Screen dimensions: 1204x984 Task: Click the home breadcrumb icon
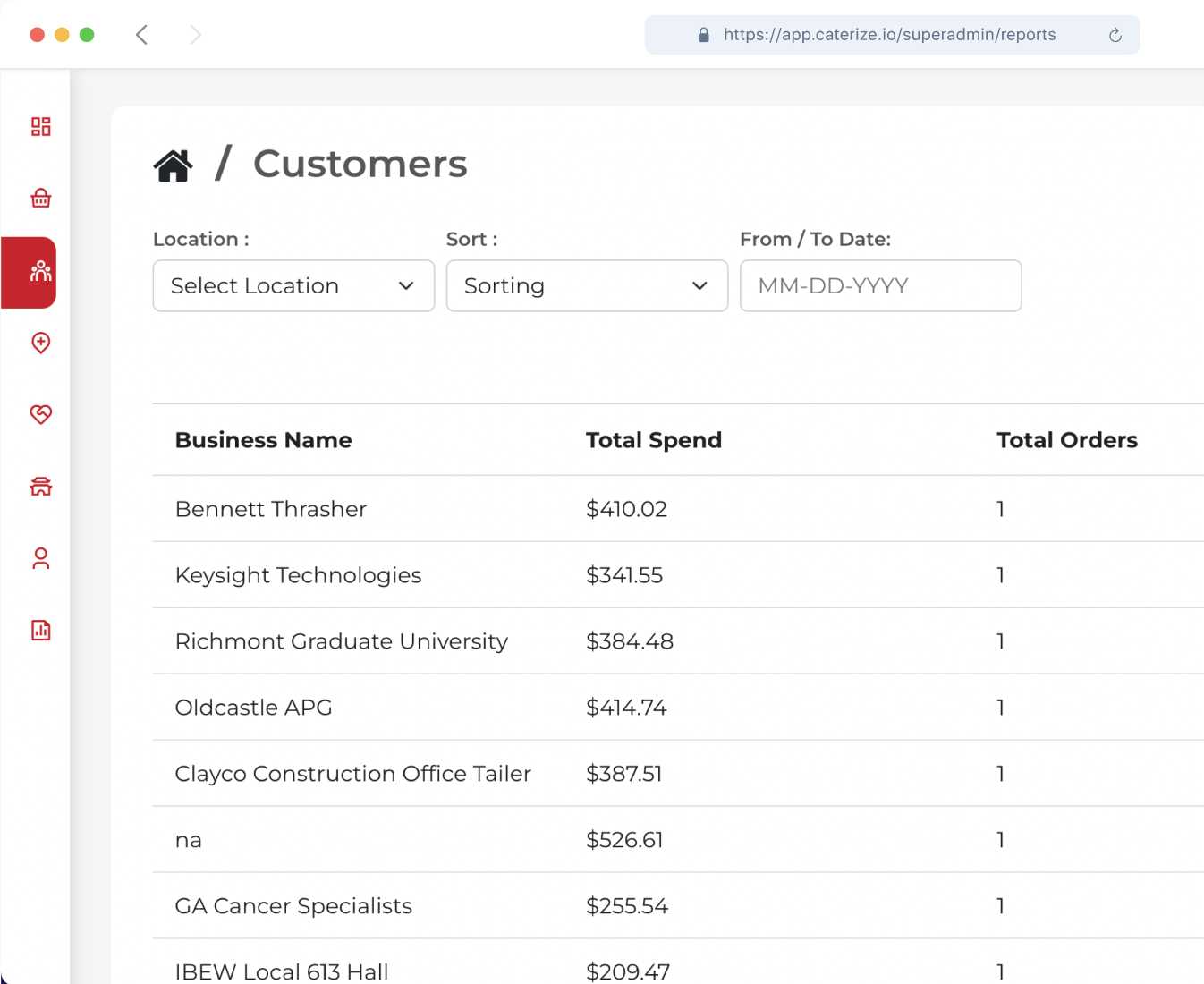(x=173, y=165)
